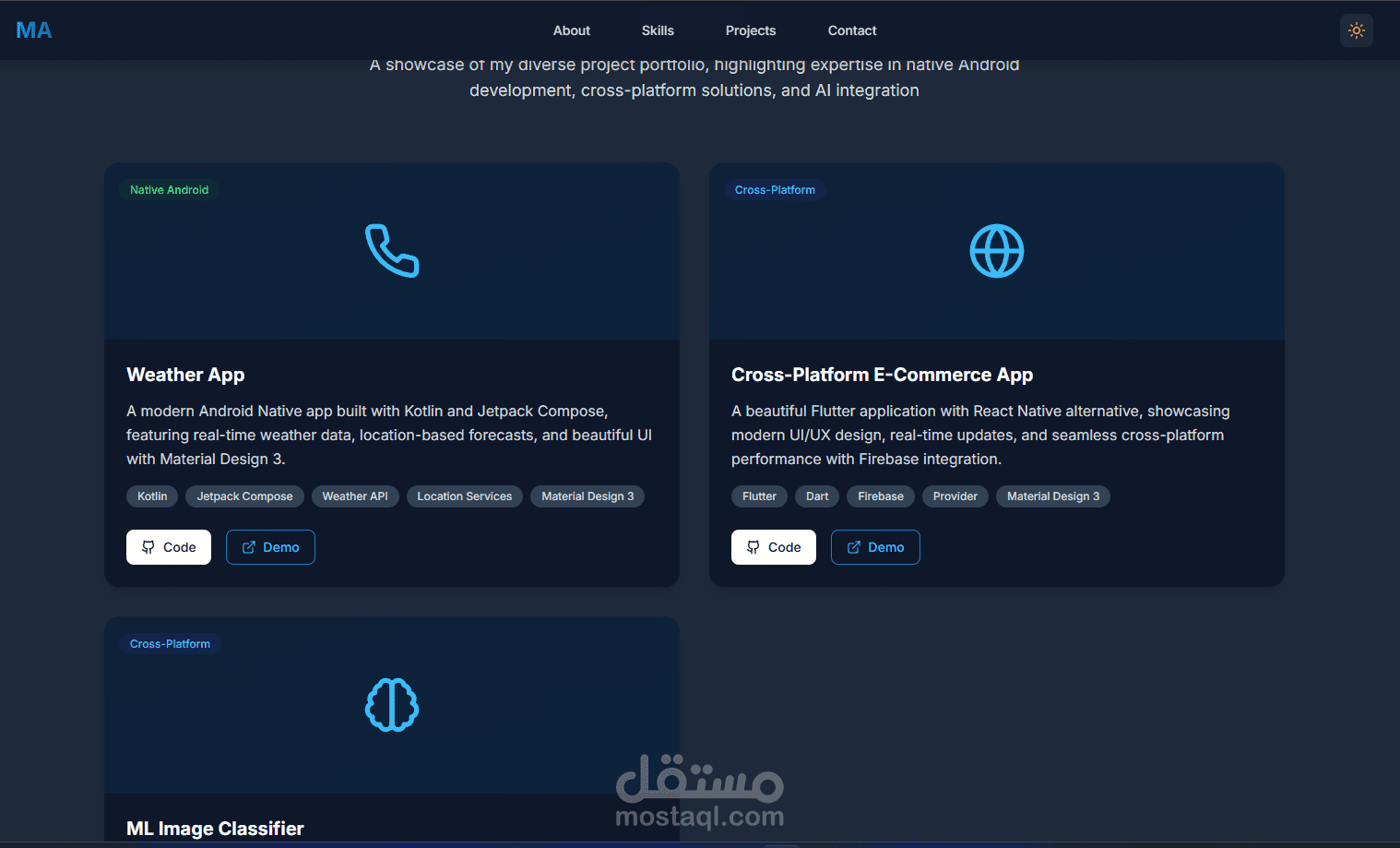Click the E-Commerce App description paragraph
Image resolution: width=1400 pixels, height=848 pixels.
[x=980, y=435]
